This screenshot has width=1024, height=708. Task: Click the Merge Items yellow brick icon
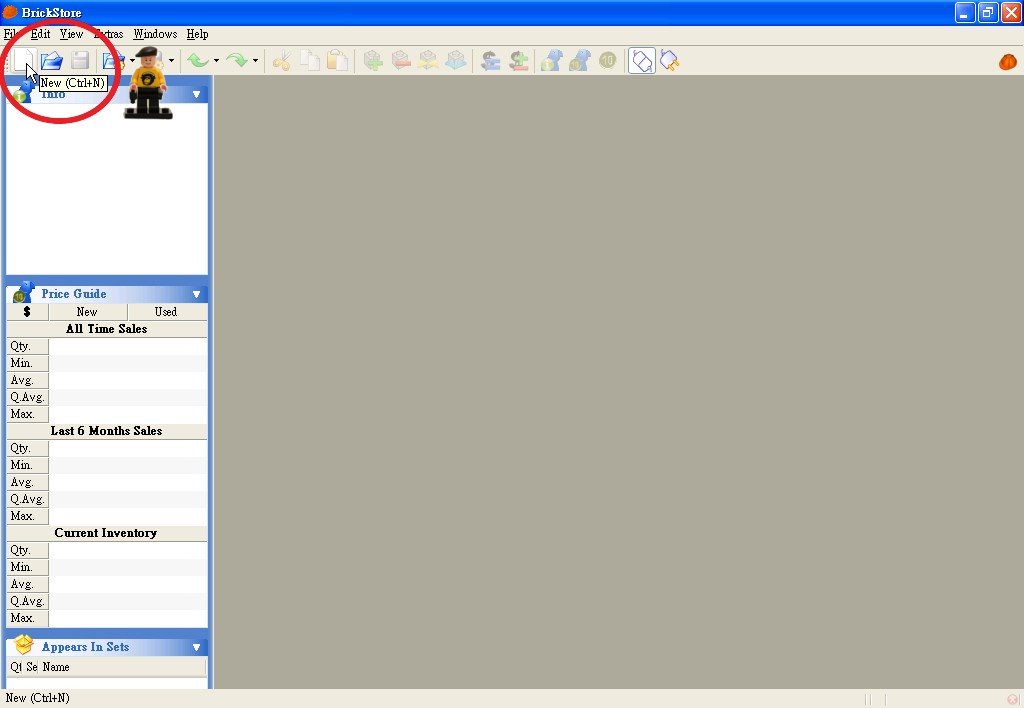click(x=428, y=61)
